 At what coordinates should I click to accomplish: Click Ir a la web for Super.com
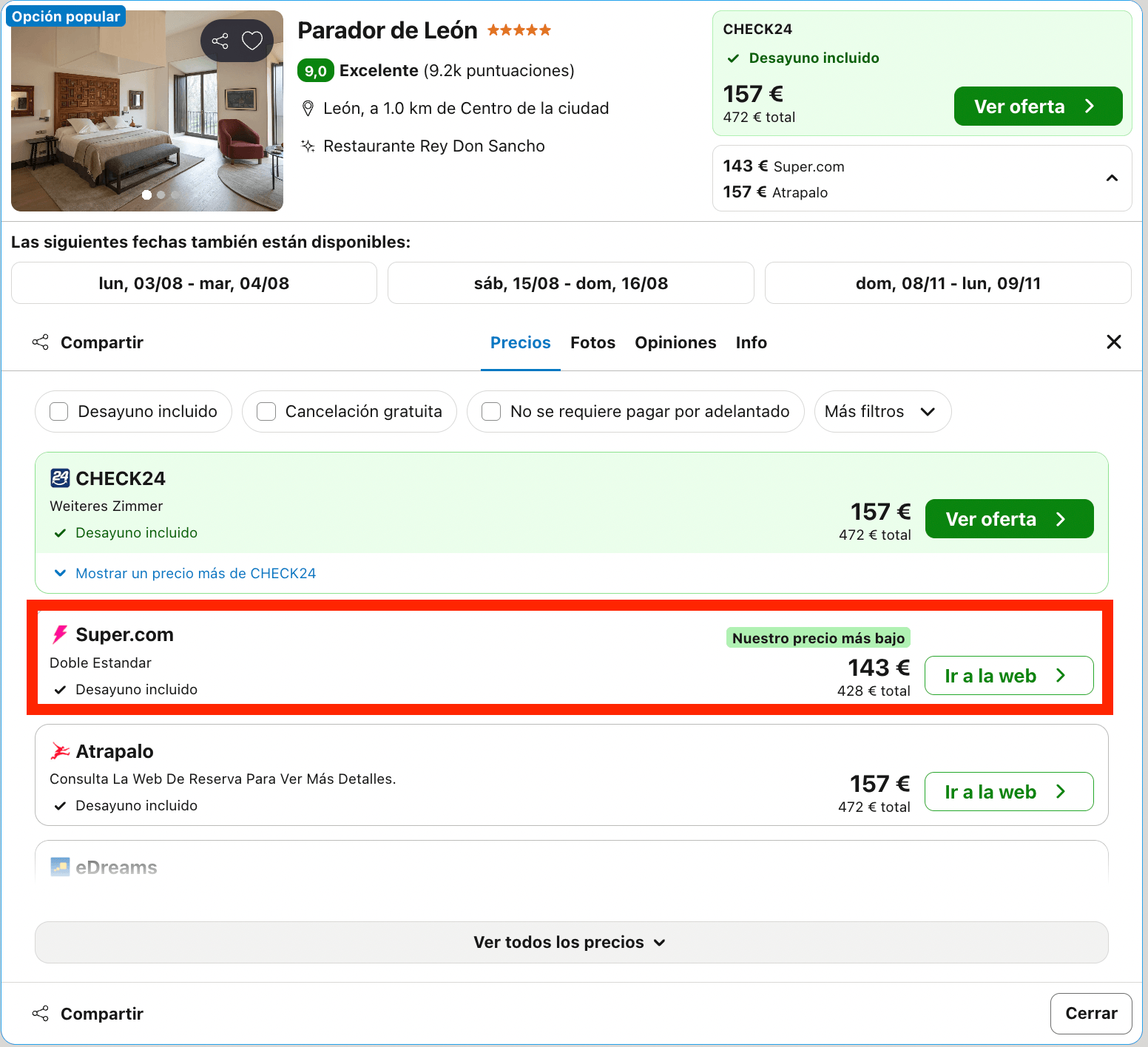coord(1009,675)
